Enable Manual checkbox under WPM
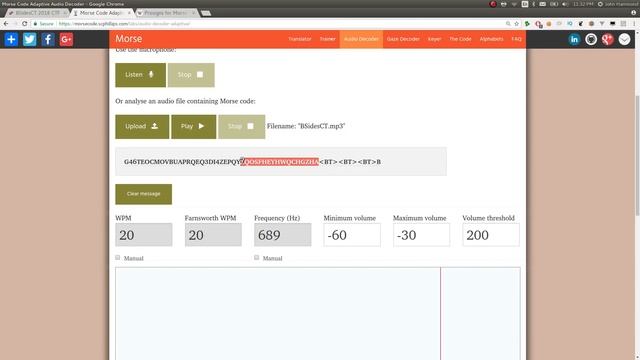640x360 pixels. [118, 258]
